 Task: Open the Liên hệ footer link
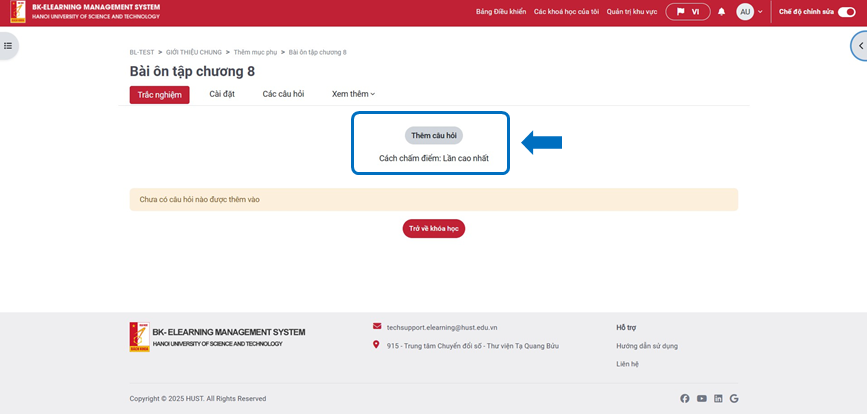(x=628, y=364)
